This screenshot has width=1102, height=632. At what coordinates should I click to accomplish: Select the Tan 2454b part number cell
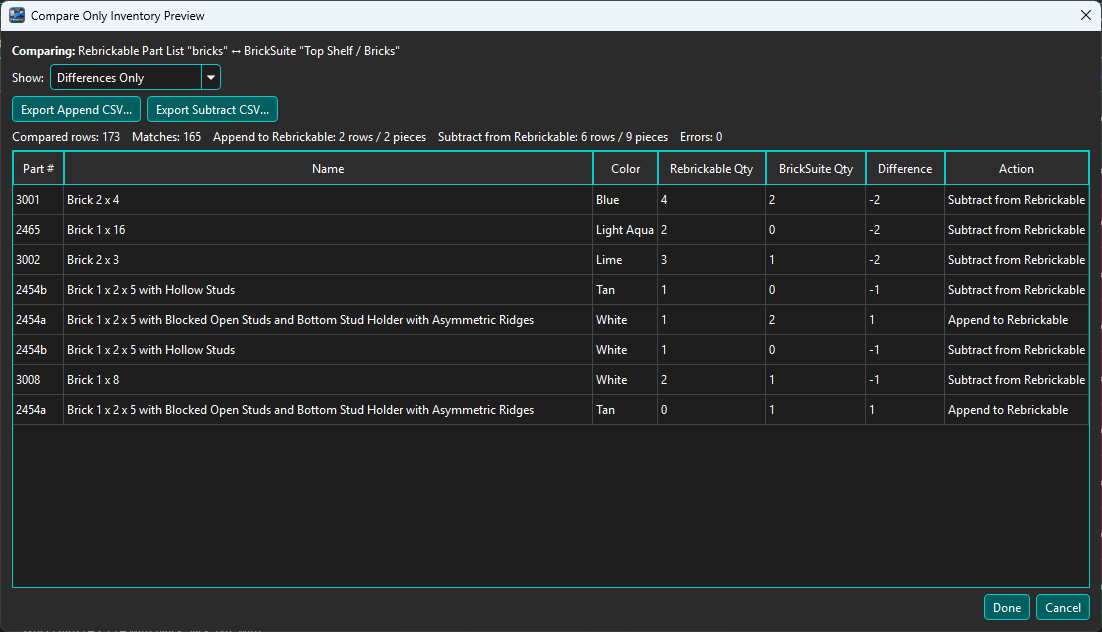[39, 290]
